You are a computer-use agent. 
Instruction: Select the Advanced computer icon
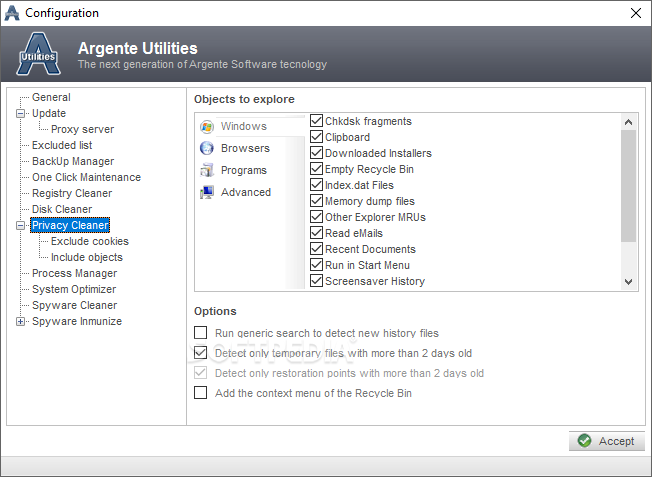(207, 192)
